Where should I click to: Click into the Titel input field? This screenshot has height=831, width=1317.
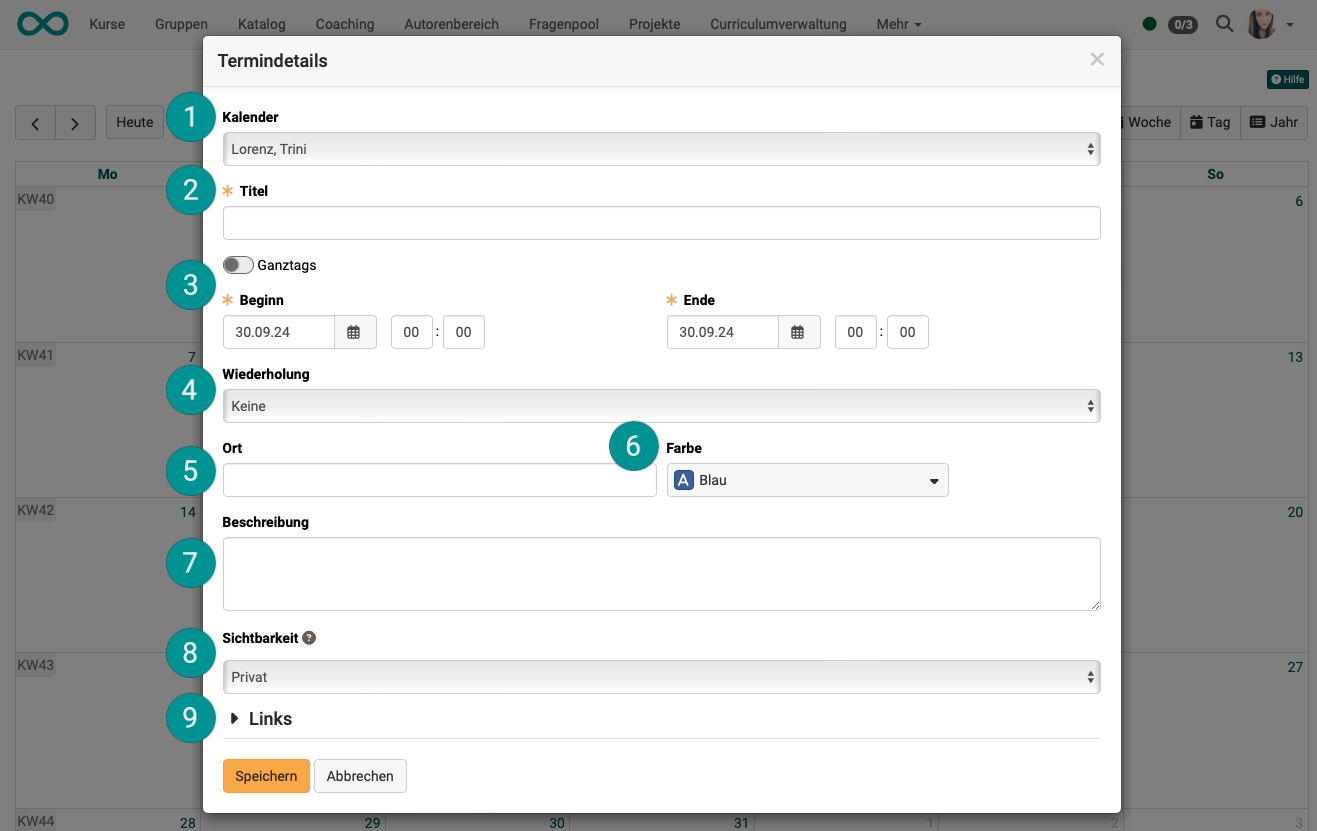[661, 223]
